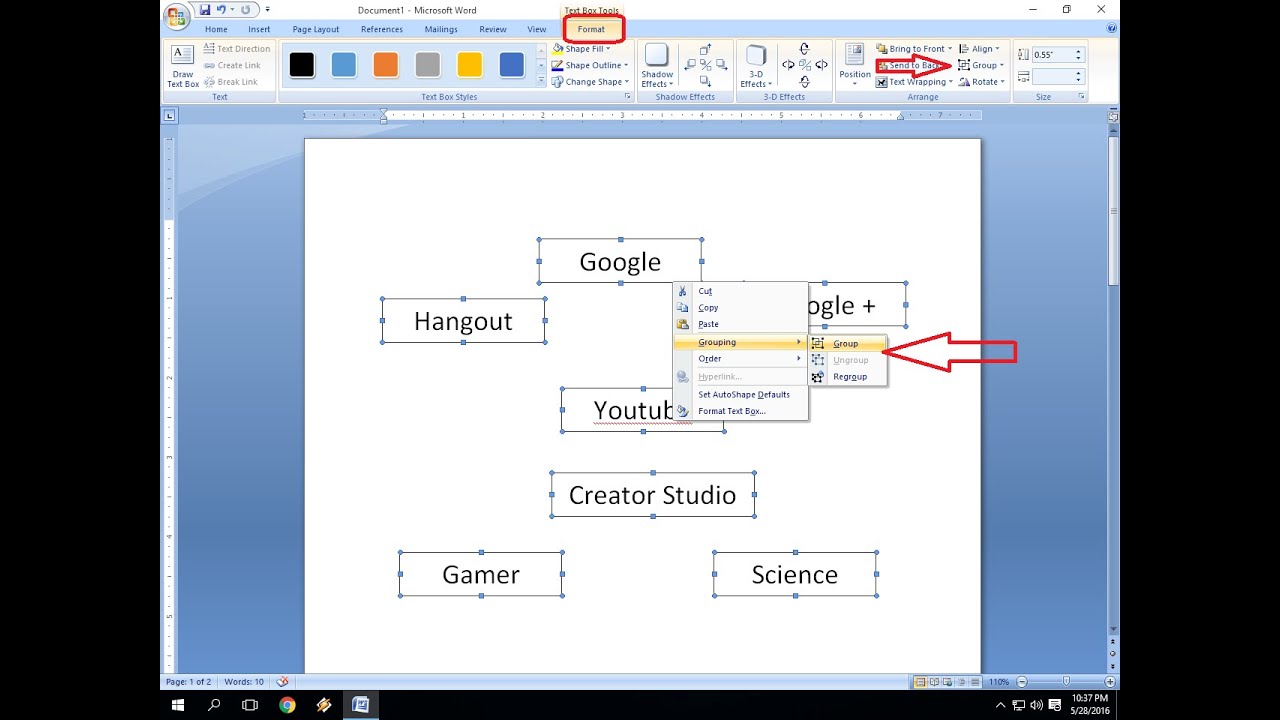Apply the black text box style
1280x720 pixels.
pos(302,65)
